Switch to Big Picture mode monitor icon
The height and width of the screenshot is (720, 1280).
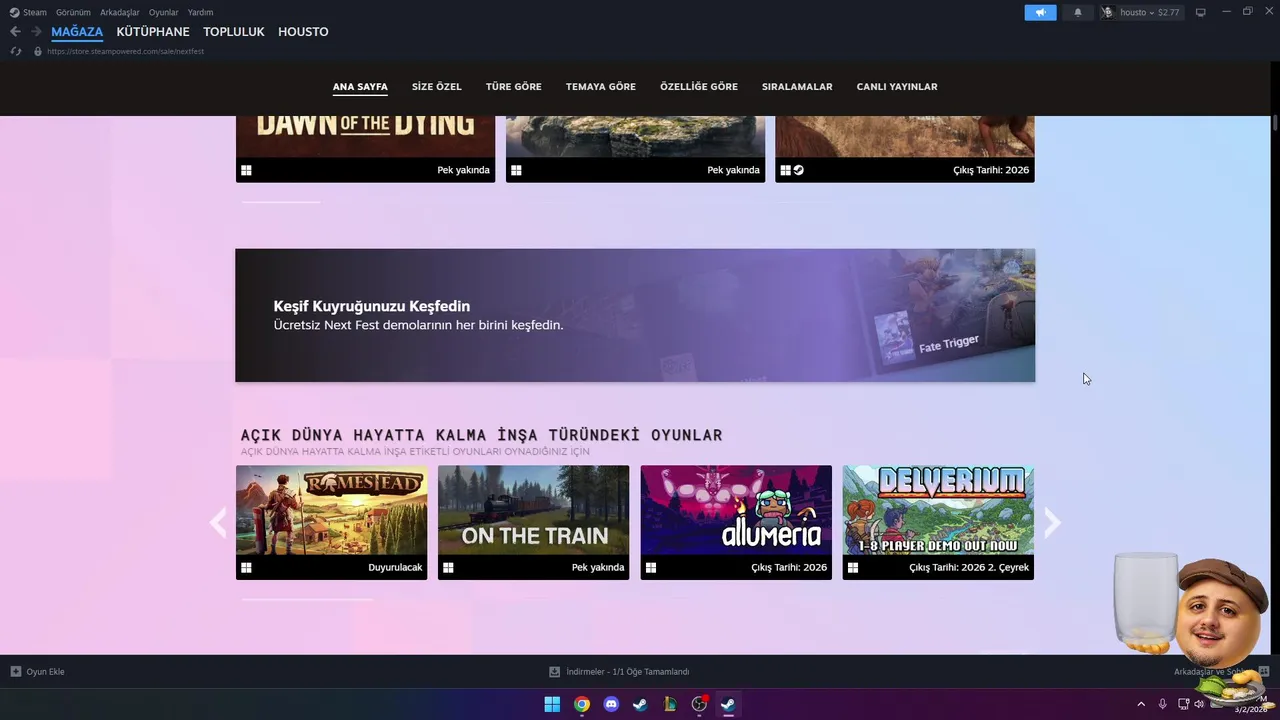click(x=1201, y=12)
